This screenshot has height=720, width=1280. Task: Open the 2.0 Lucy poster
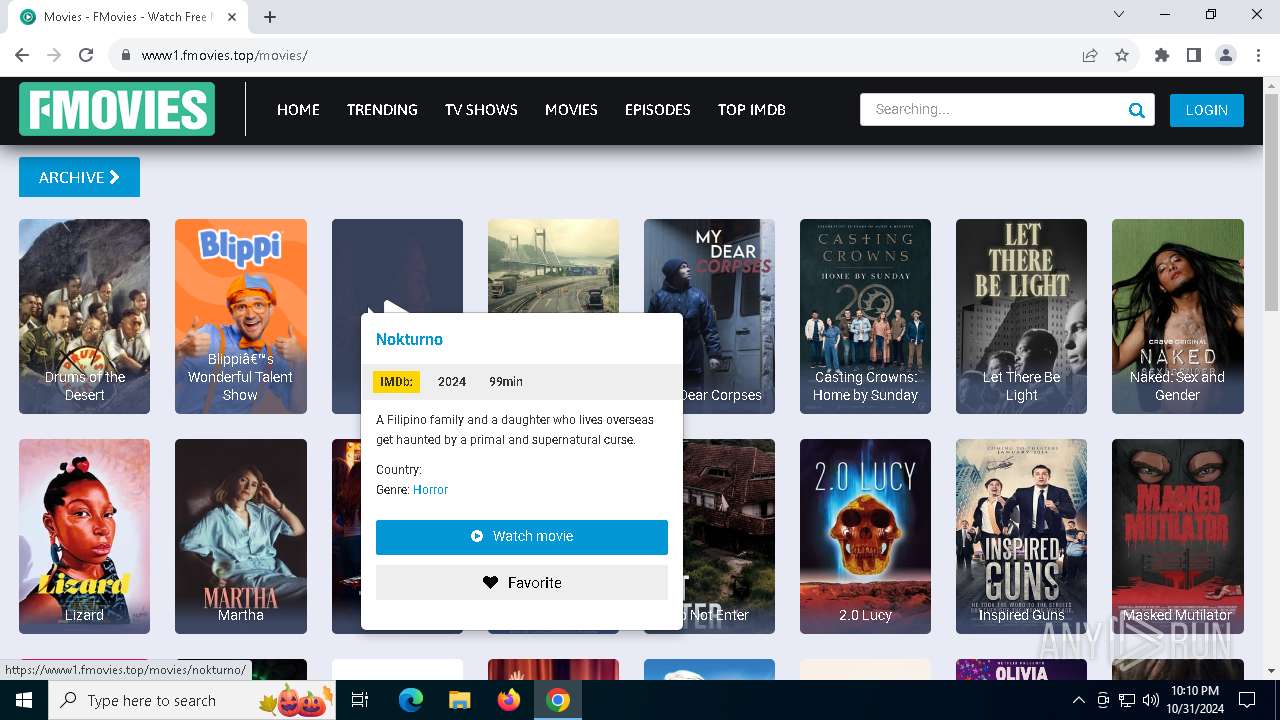point(865,536)
